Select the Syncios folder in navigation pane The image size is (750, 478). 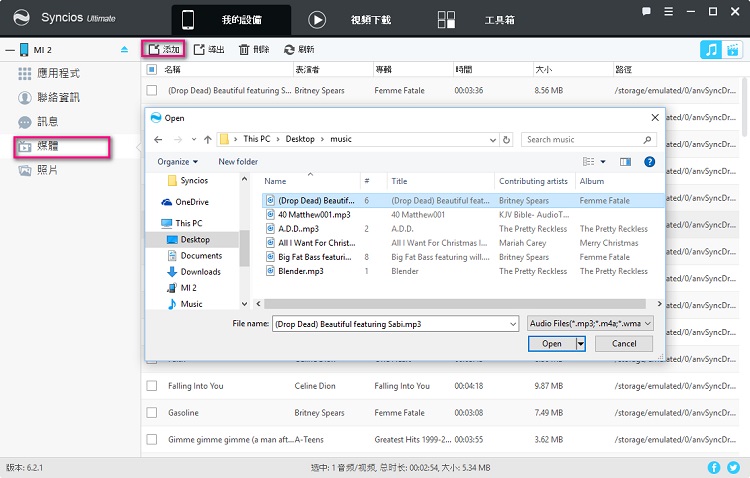tap(188, 180)
